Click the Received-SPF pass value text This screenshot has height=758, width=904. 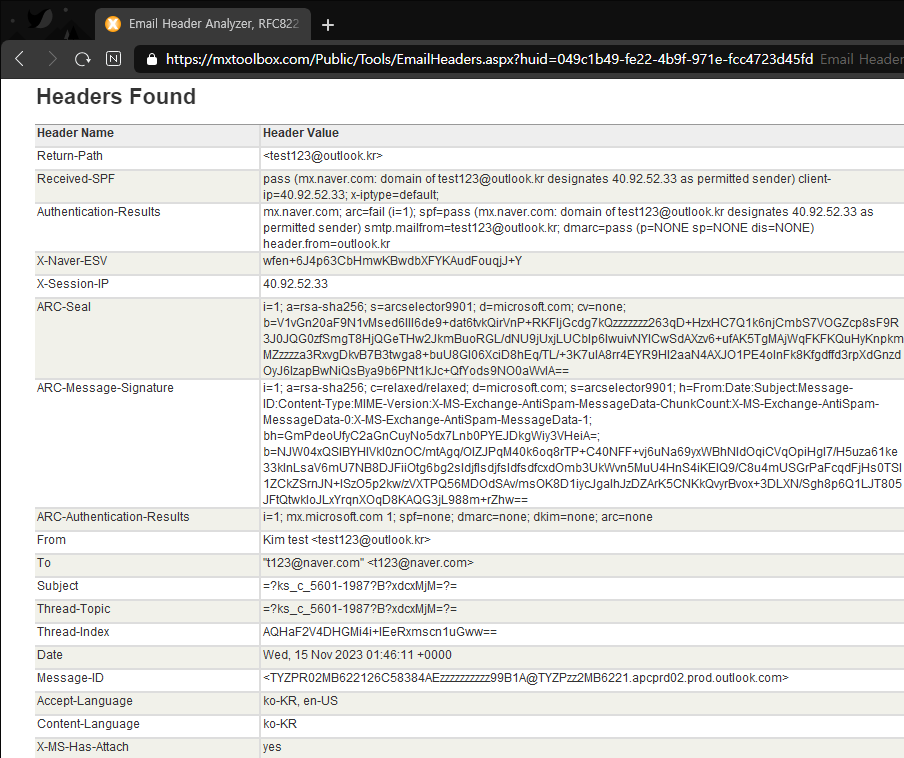coord(547,187)
